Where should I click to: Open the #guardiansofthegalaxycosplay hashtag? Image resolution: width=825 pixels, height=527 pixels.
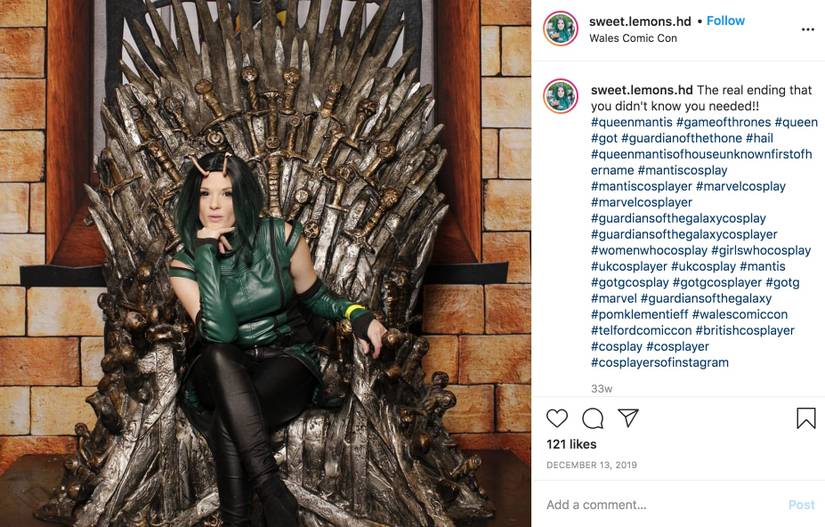[x=678, y=218]
